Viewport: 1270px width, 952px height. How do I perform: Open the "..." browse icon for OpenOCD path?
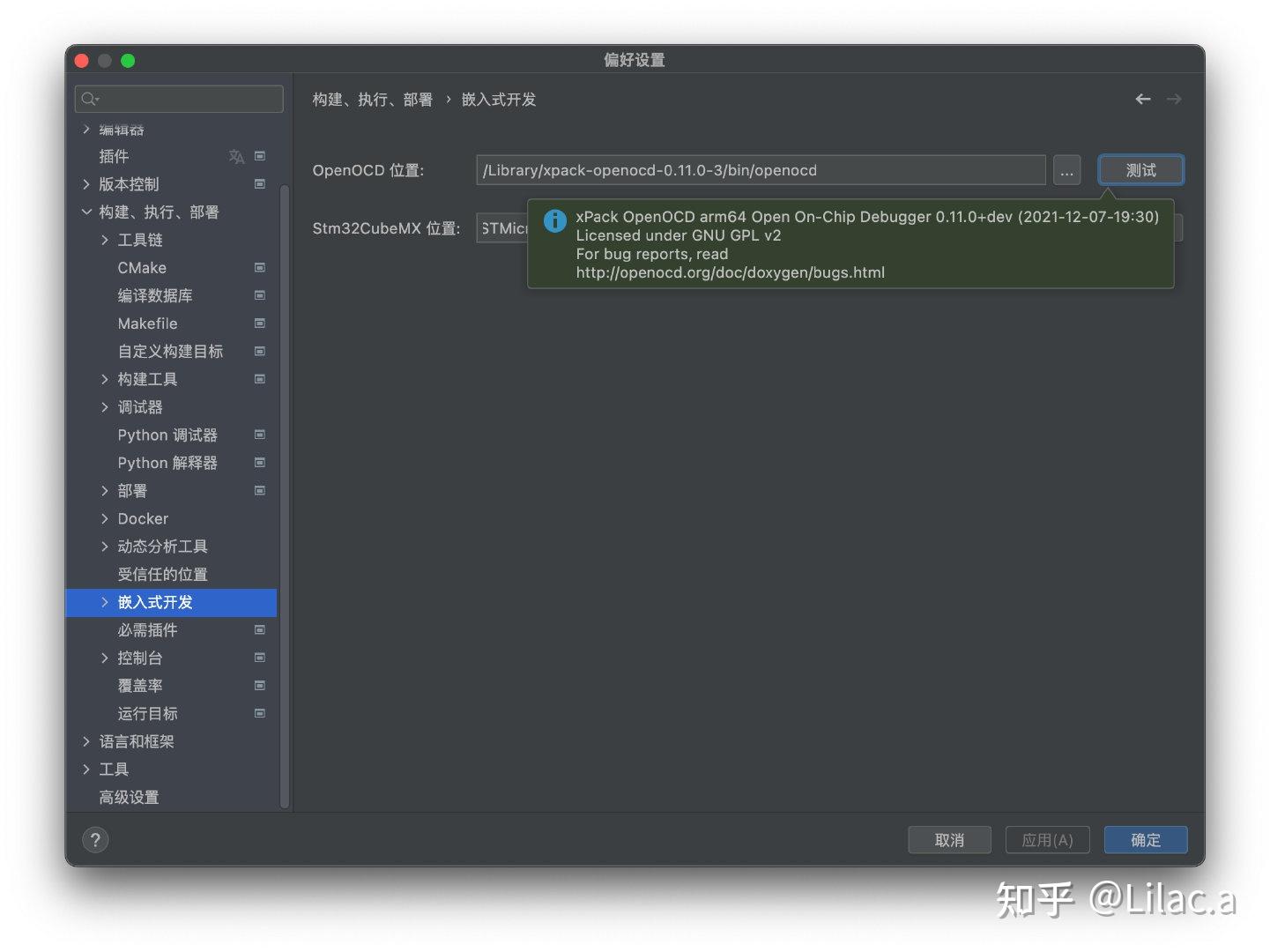[x=1066, y=169]
